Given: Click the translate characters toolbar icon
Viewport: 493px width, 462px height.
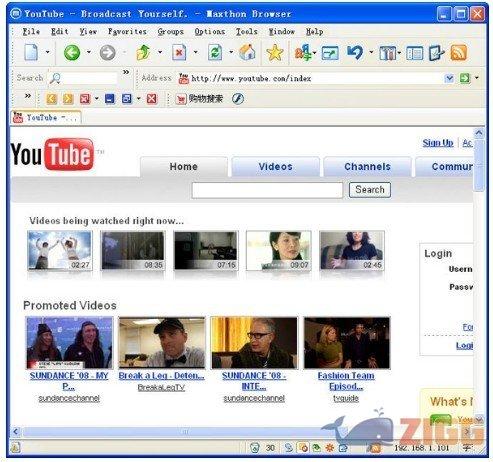Looking at the screenshot, I should (x=303, y=53).
